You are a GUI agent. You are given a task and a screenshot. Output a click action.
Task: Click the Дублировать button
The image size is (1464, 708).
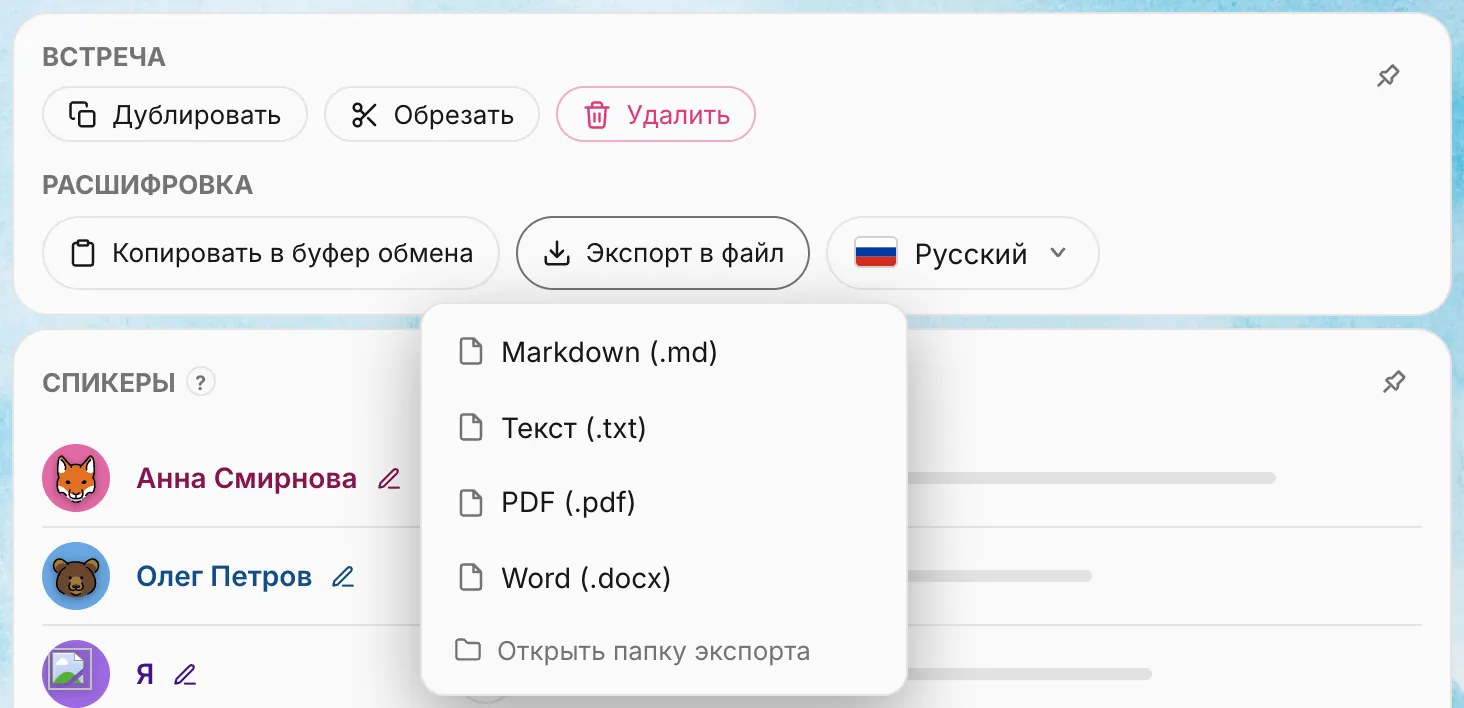(x=175, y=115)
